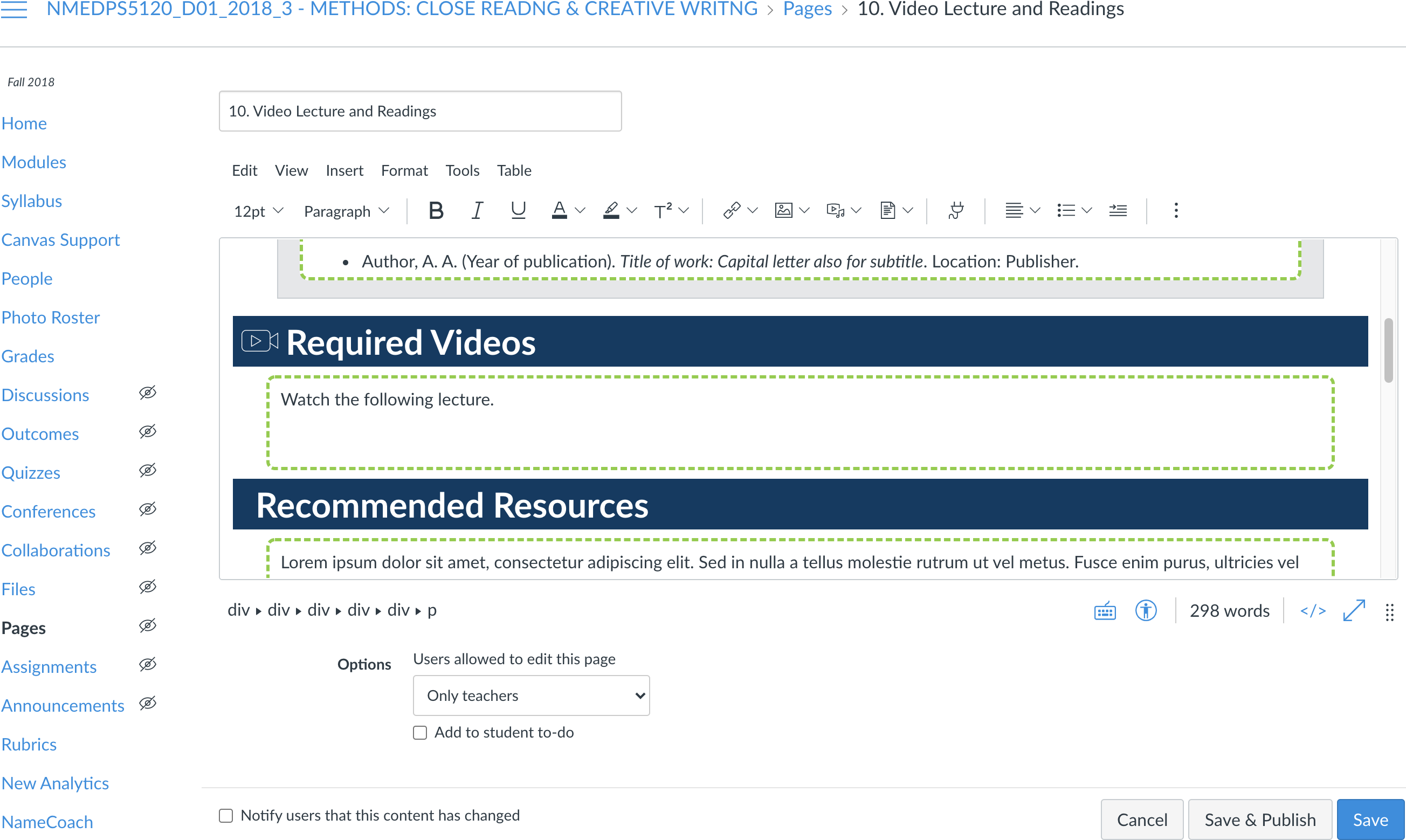1406x840 pixels.
Task: Open the Table menu
Action: point(514,170)
